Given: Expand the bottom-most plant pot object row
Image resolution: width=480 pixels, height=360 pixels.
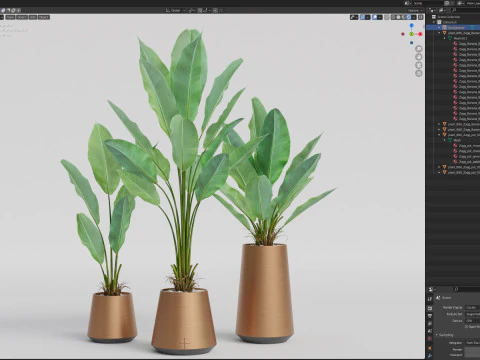Looking at the screenshot, I should [439, 172].
